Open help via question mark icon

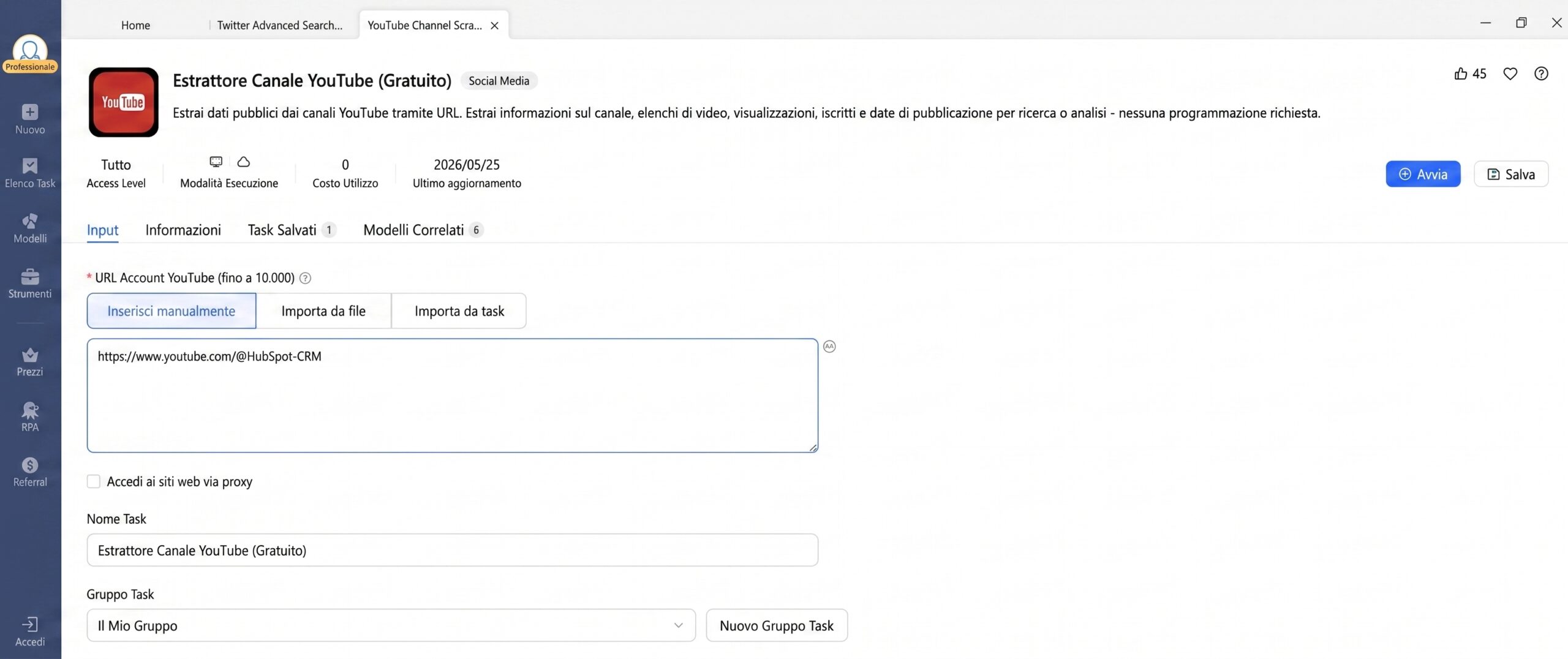coord(1542,74)
